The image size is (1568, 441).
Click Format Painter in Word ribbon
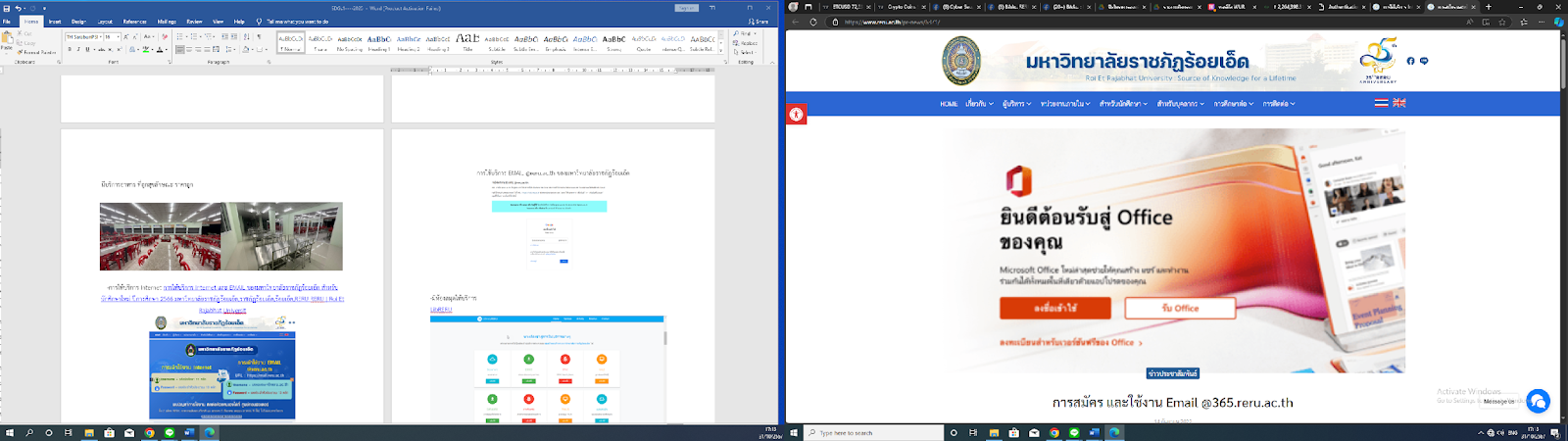(34, 52)
